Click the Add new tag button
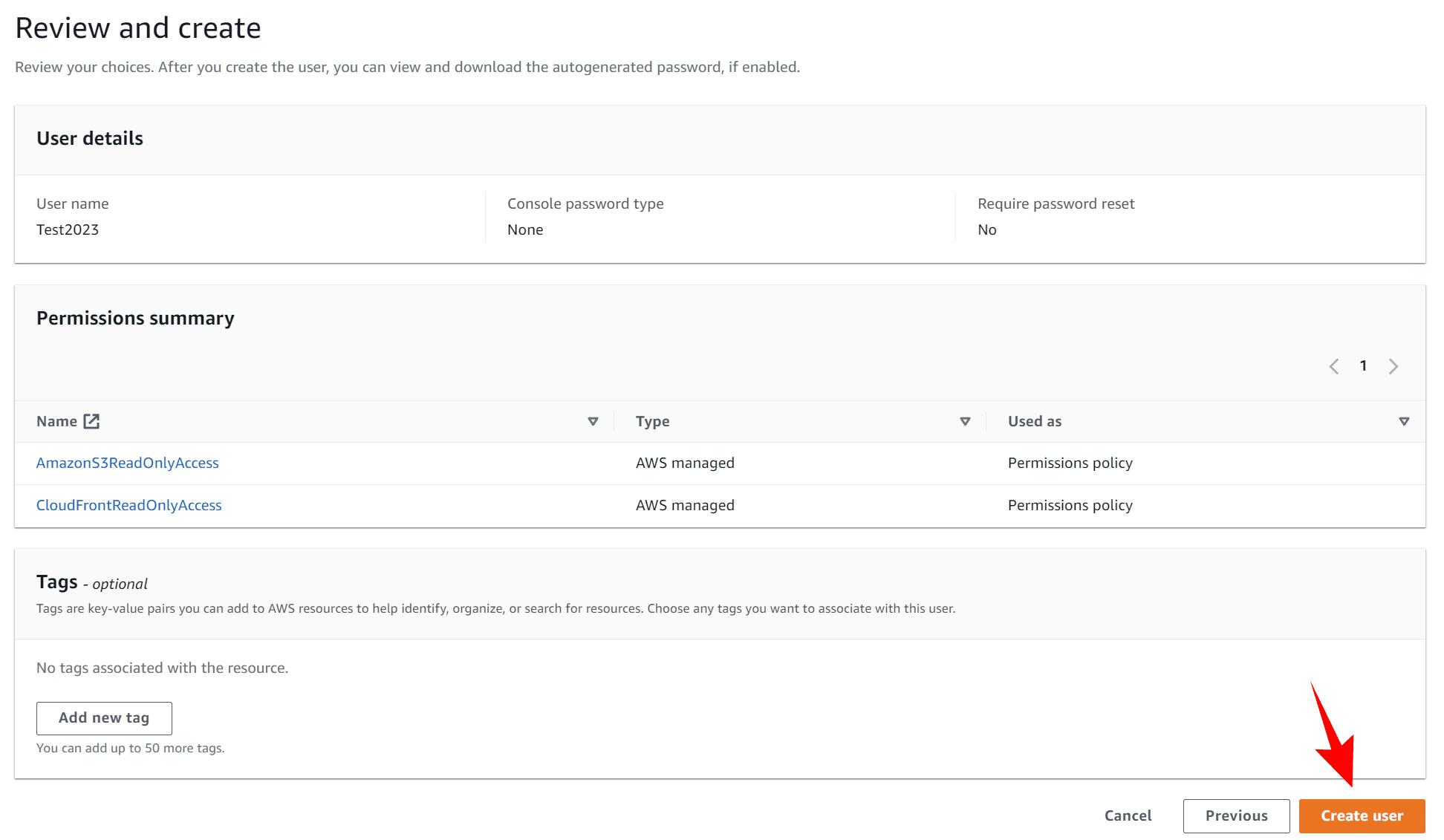This screenshot has height=840, width=1444. tap(104, 718)
